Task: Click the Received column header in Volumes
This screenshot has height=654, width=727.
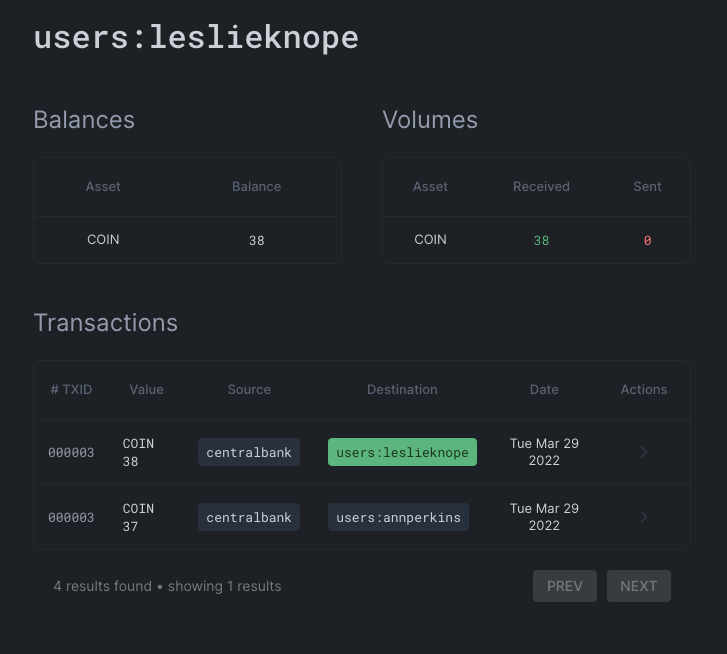Action: [541, 186]
